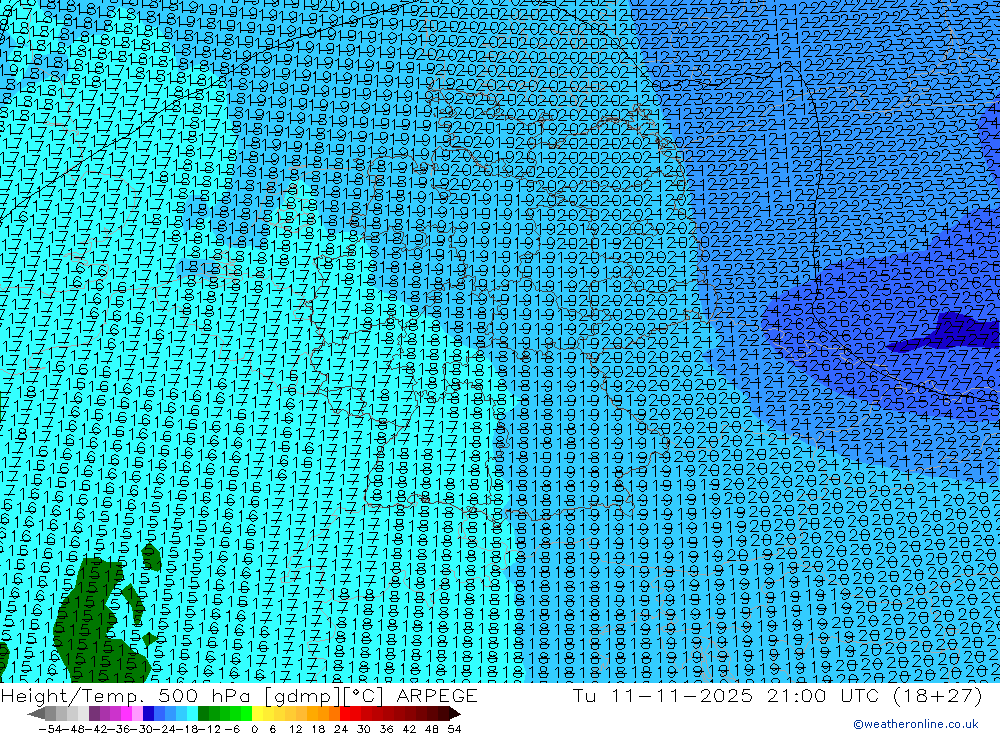Click the '54' legend scale label at right end
The height and width of the screenshot is (733, 1000).
[x=454, y=729]
